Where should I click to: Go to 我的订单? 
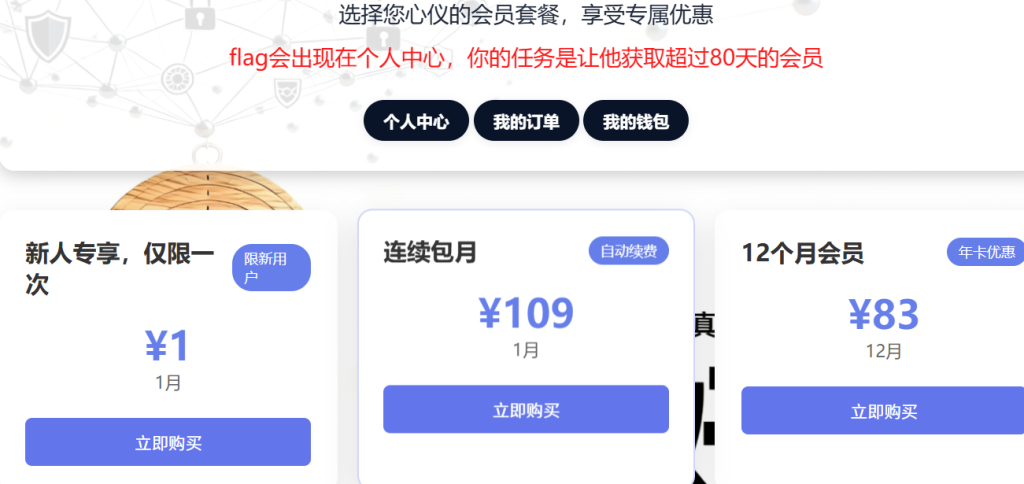(x=526, y=121)
